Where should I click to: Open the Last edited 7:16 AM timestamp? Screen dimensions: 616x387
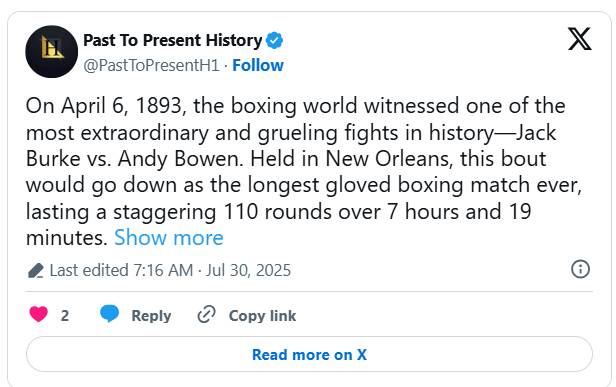[x=121, y=270]
